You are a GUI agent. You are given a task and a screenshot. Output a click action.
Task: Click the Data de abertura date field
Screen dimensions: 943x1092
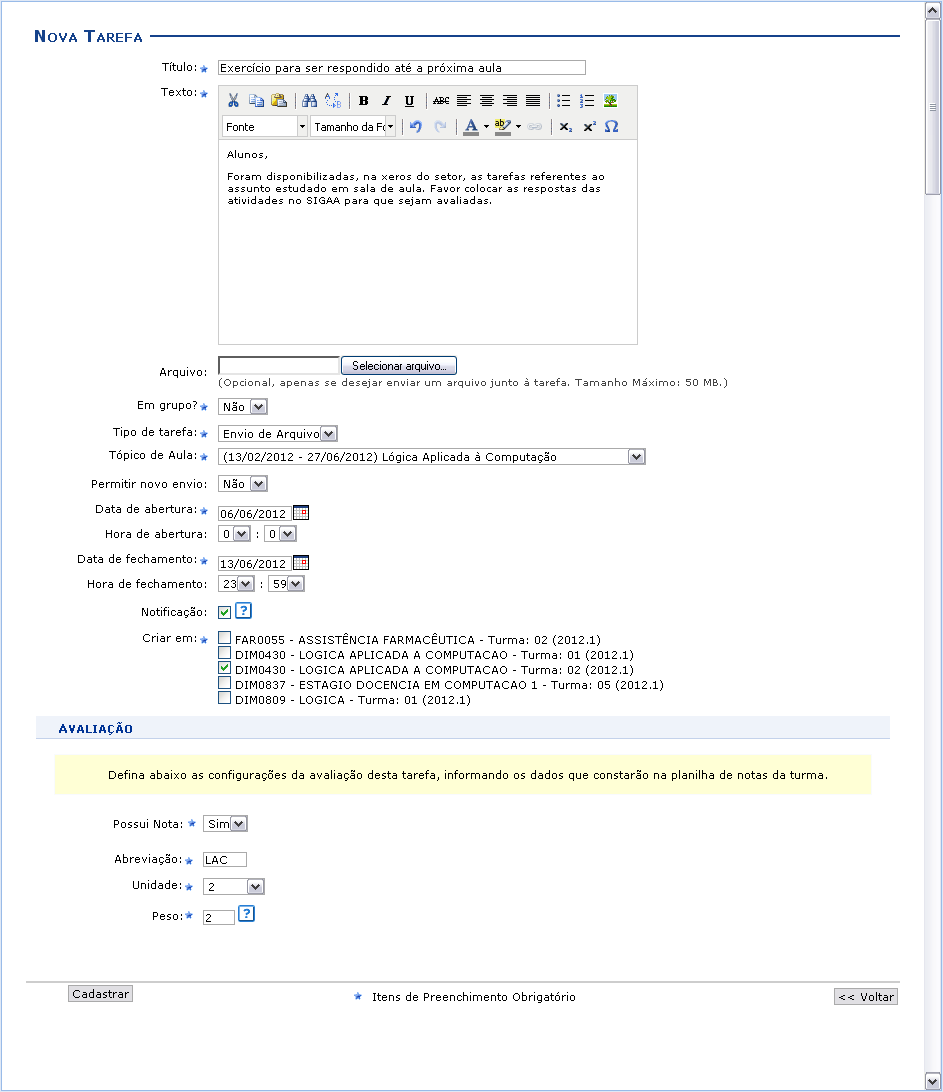[254, 514]
